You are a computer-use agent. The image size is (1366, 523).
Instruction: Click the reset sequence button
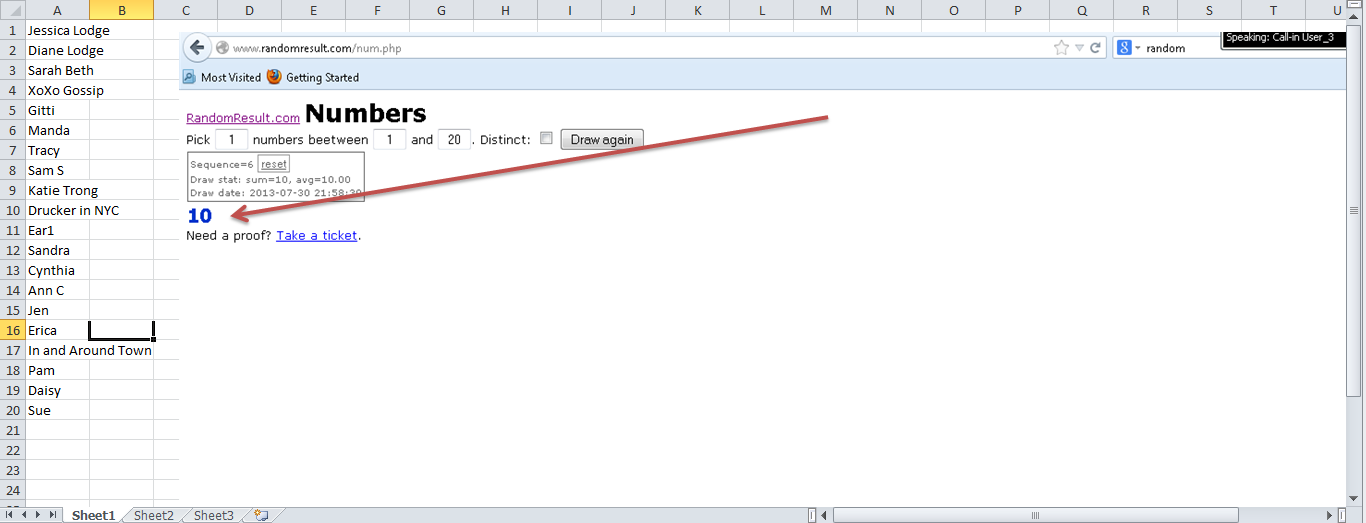[x=273, y=164]
